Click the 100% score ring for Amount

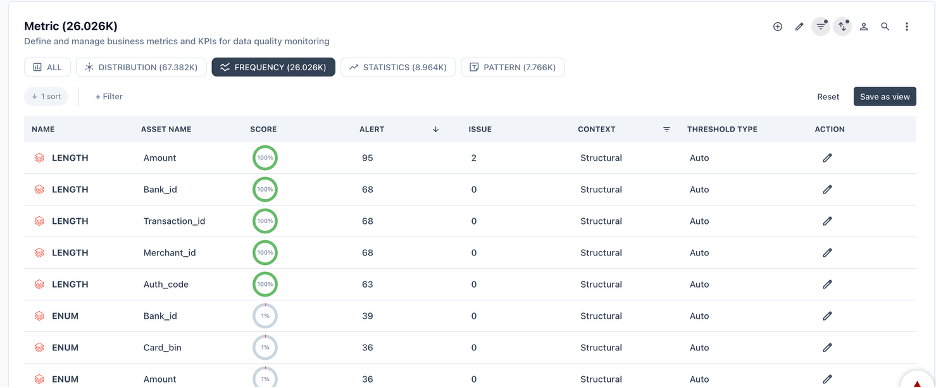point(265,158)
